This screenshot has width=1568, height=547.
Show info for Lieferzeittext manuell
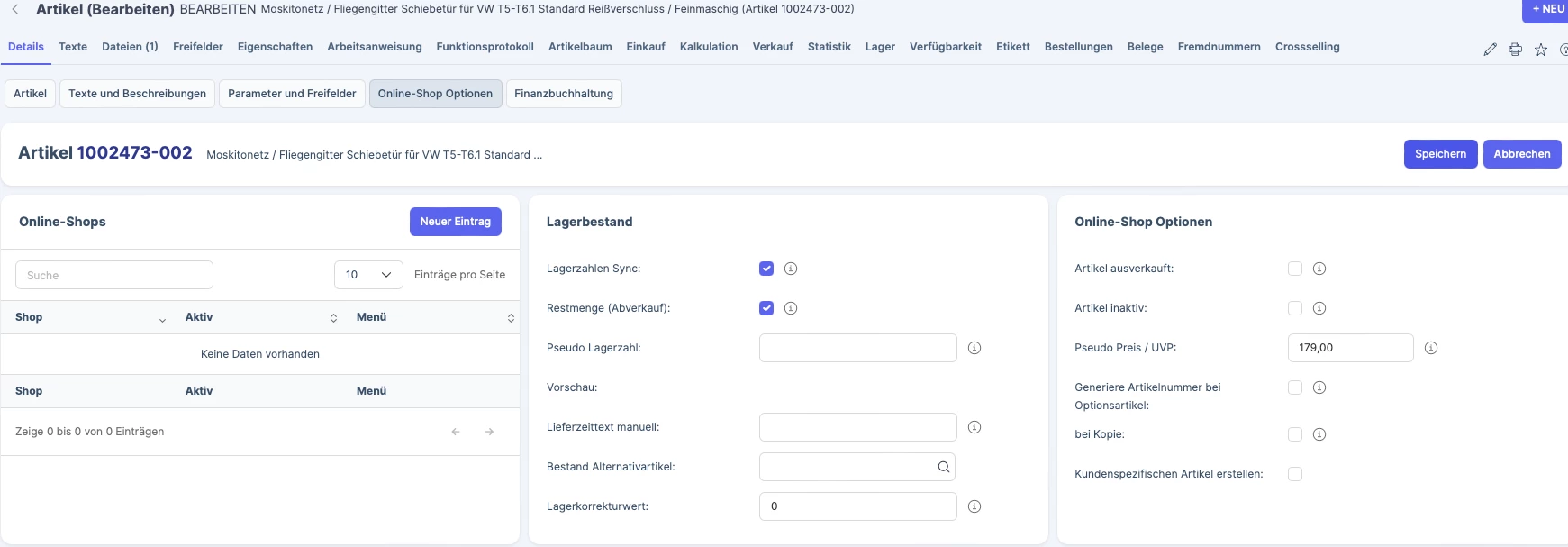pos(974,427)
